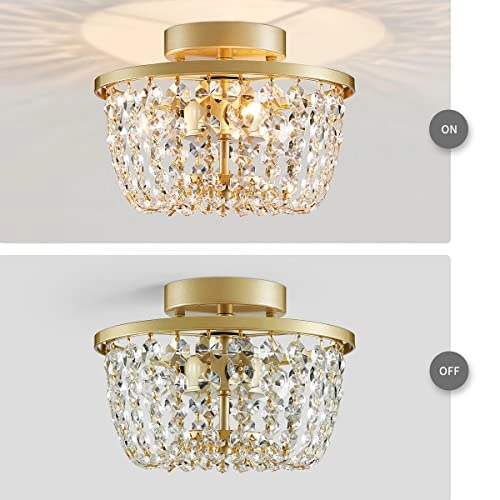The image size is (500, 500).
Task: Click the gray ON circle badge
Action: coord(448,129)
